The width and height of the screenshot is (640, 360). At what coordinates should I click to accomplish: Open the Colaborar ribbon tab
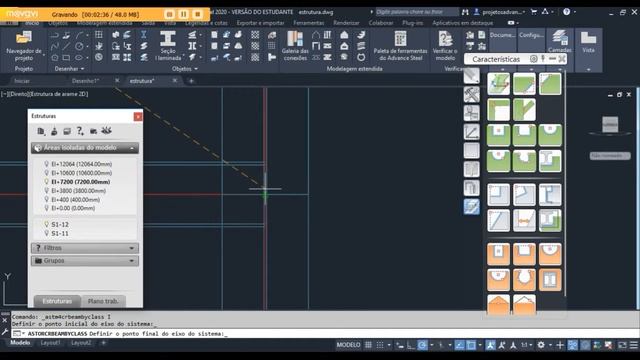[381, 23]
